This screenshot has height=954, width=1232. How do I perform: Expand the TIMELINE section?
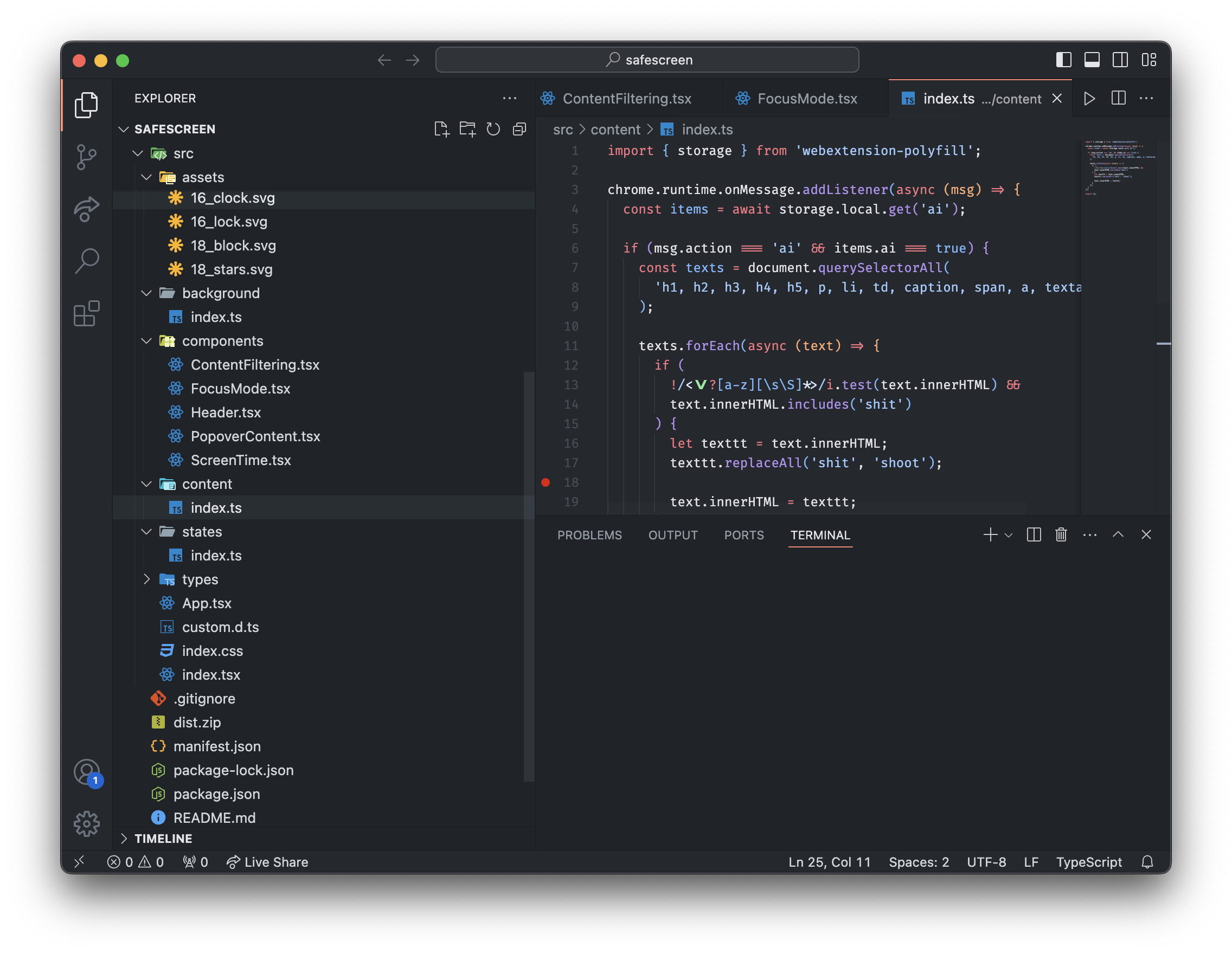[163, 839]
